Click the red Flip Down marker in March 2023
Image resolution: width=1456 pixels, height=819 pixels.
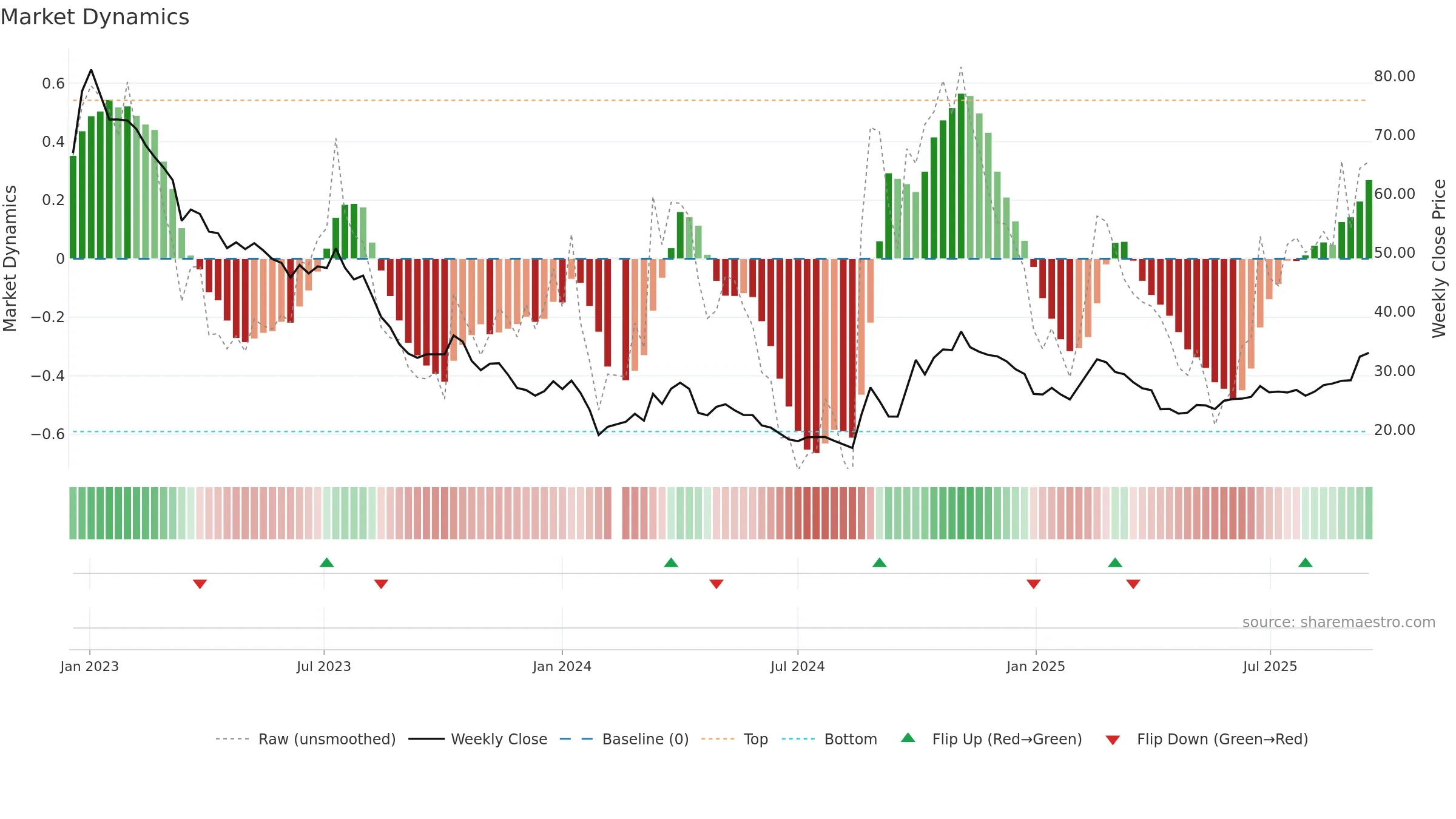coord(200,584)
